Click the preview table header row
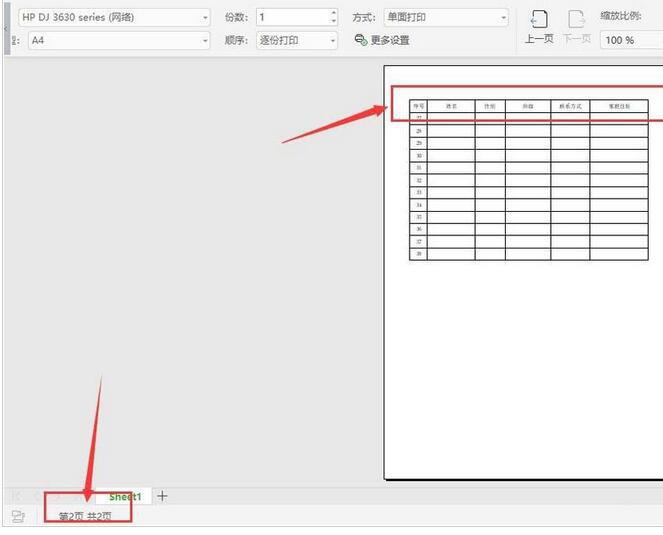 [520, 104]
